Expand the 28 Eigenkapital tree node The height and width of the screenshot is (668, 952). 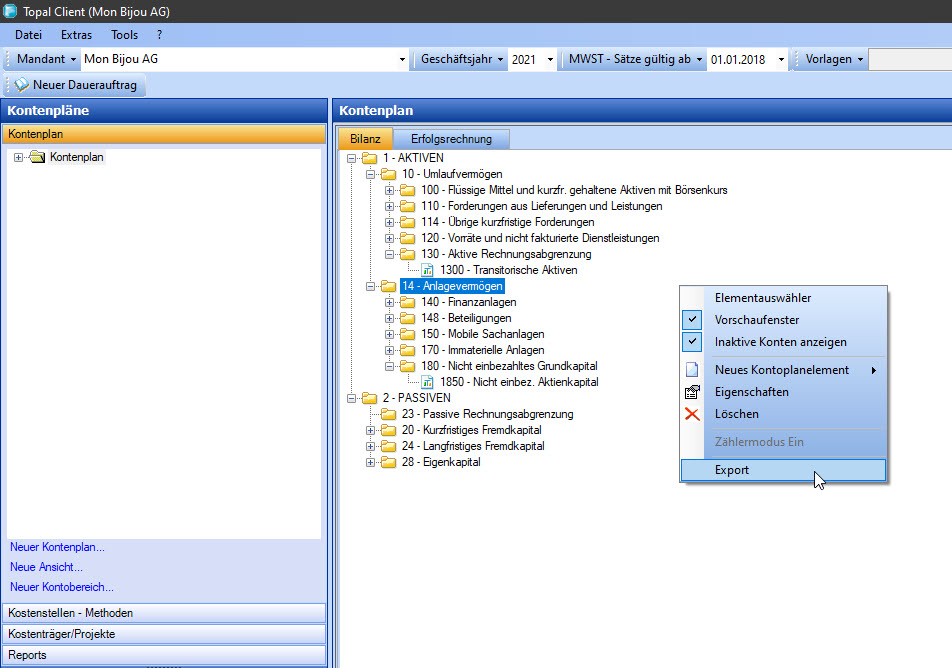[371, 462]
